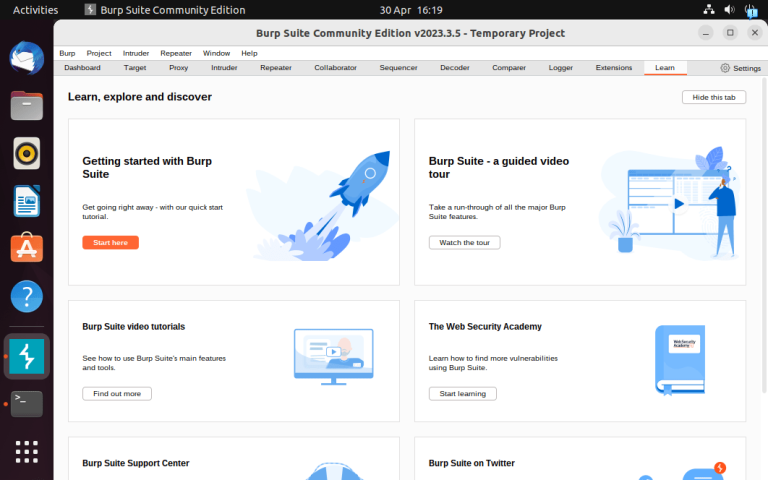Image resolution: width=768 pixels, height=480 pixels.
Task: Click the Hide this tab button
Action: 714,97
